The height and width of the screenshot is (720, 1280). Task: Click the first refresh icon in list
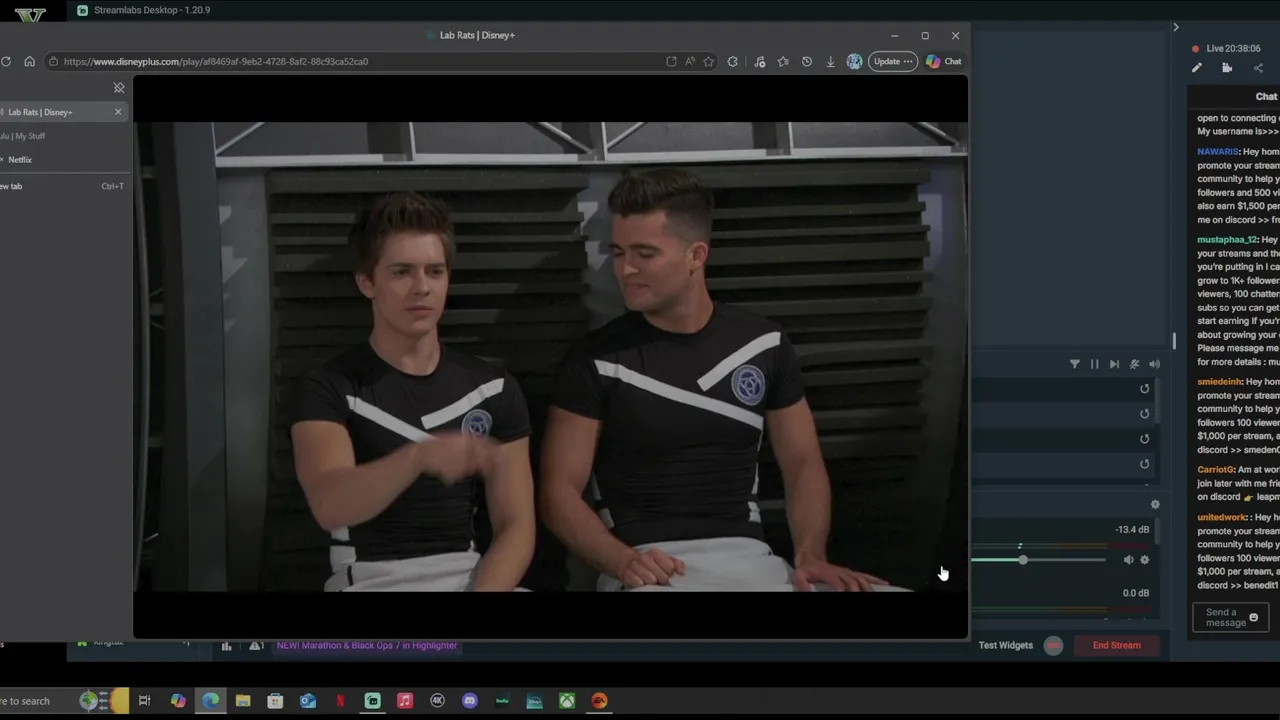(x=1145, y=389)
